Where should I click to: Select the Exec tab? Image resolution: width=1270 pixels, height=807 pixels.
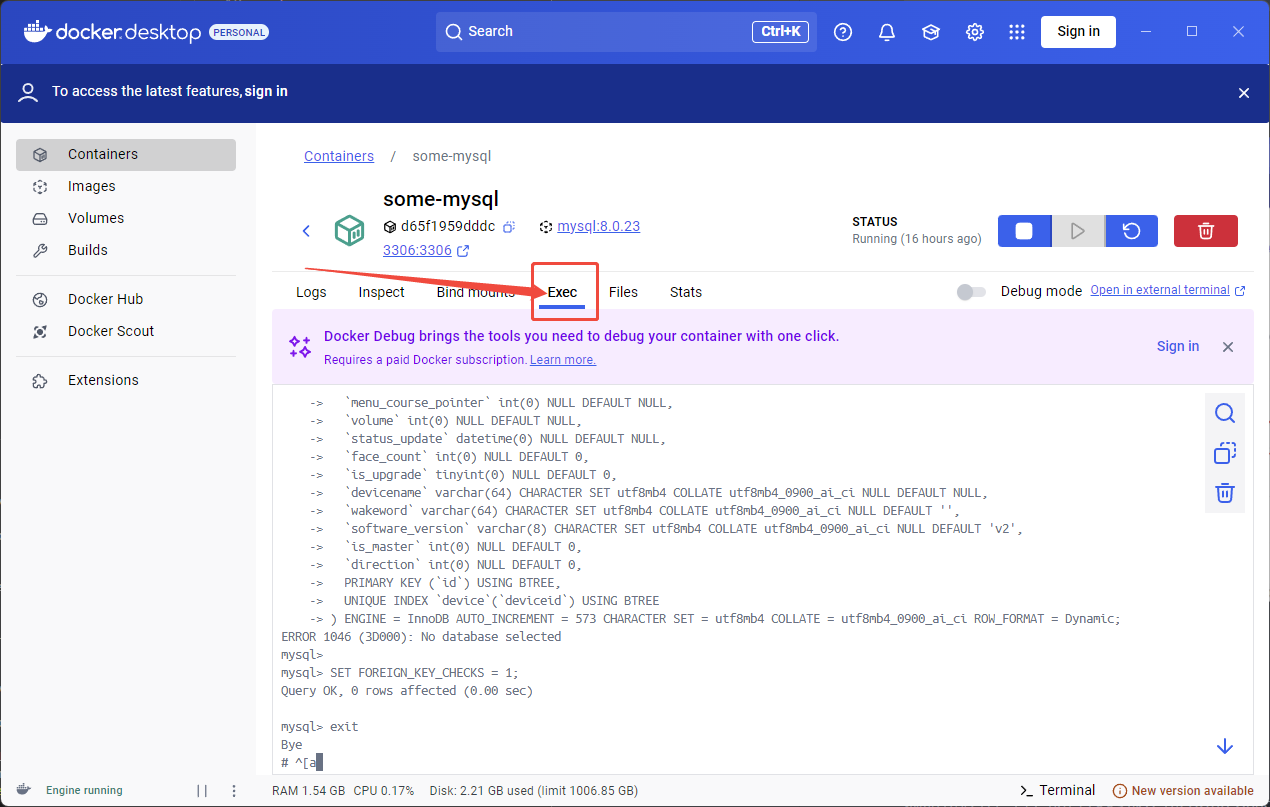[562, 292]
